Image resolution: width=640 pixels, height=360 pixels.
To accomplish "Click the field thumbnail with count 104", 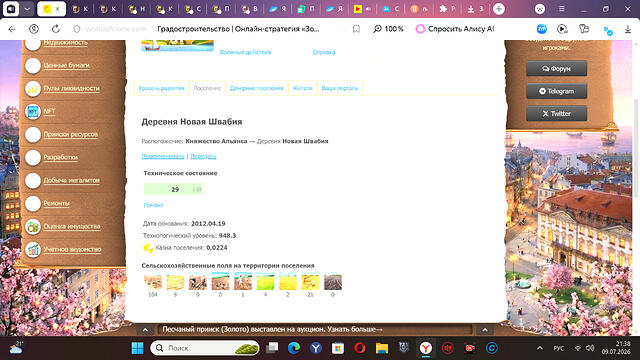I will point(153,282).
